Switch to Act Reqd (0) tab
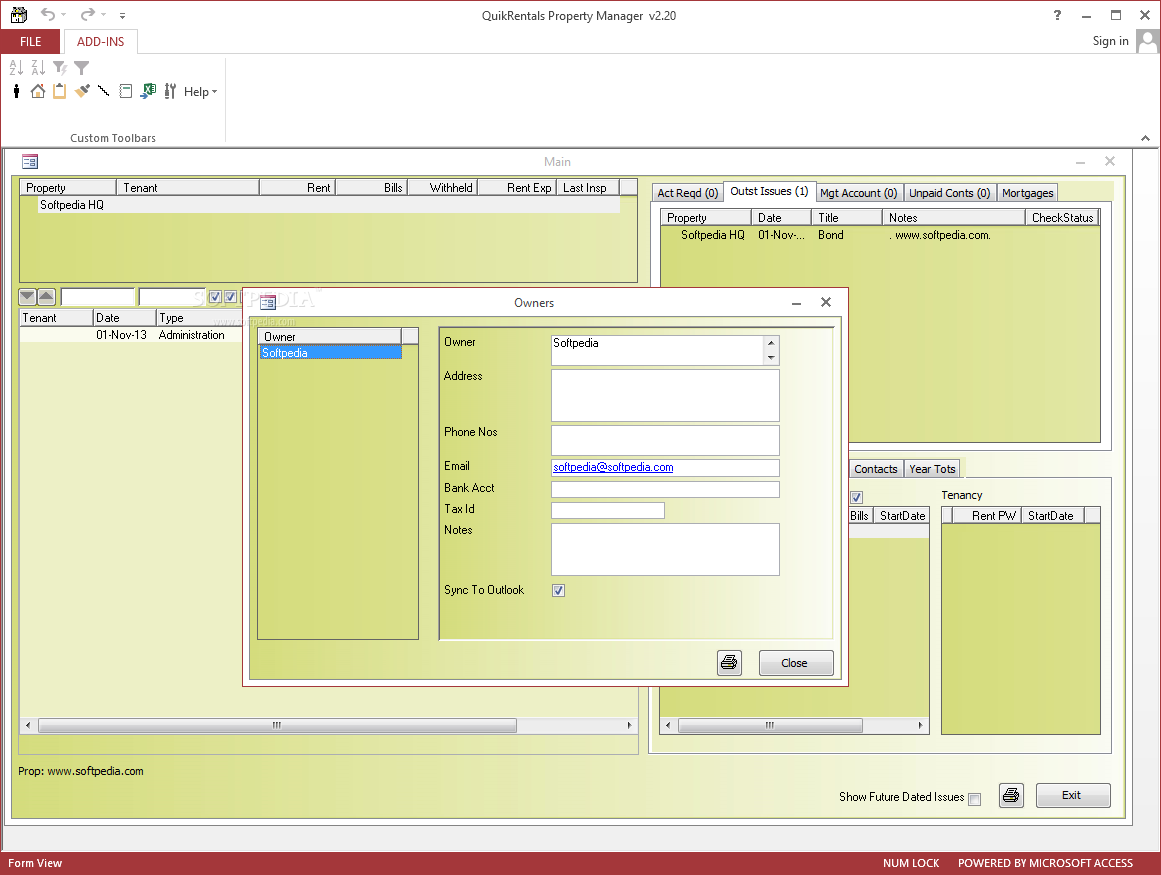The image size is (1161, 875). click(688, 192)
